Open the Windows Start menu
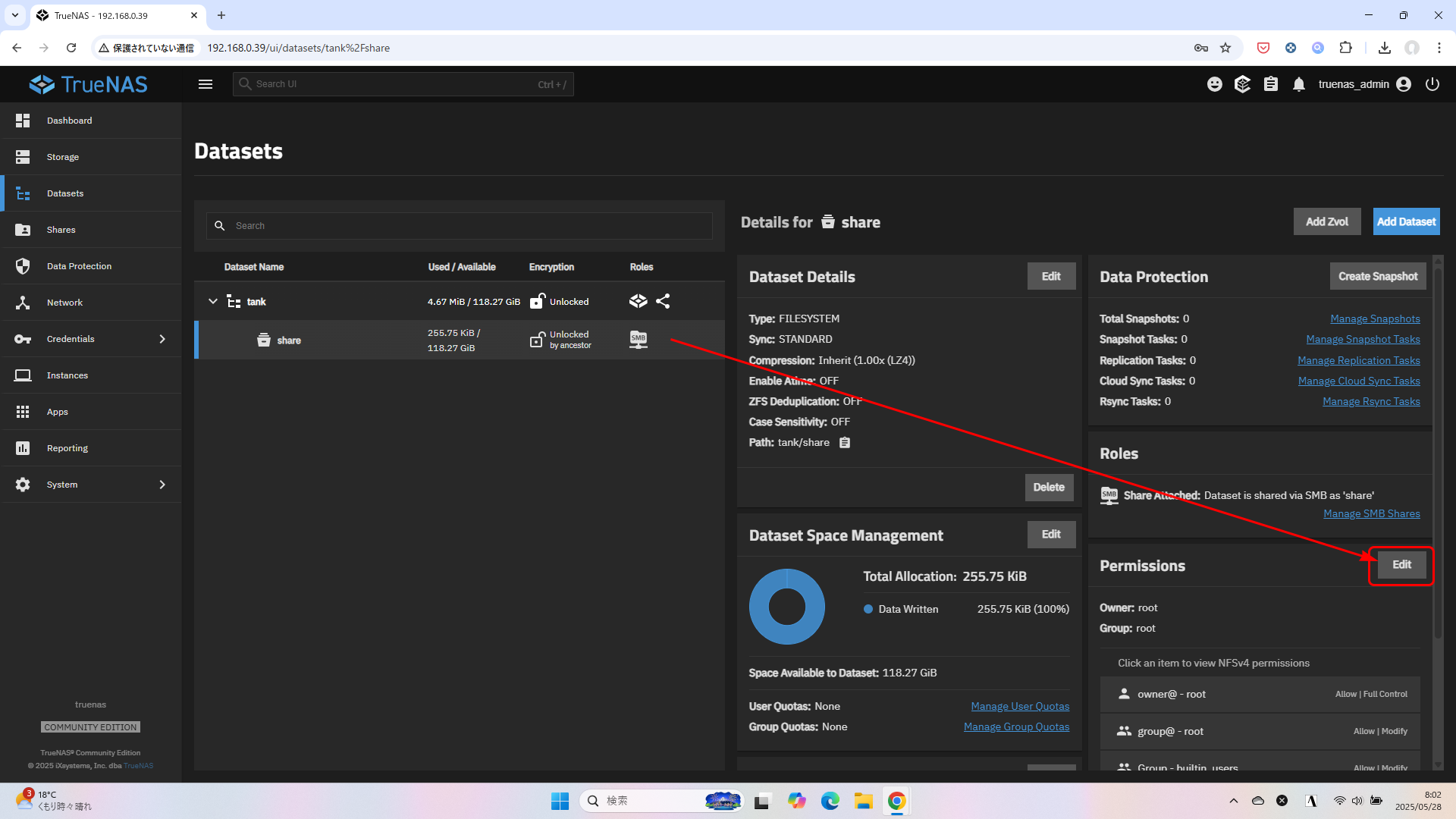 click(560, 801)
